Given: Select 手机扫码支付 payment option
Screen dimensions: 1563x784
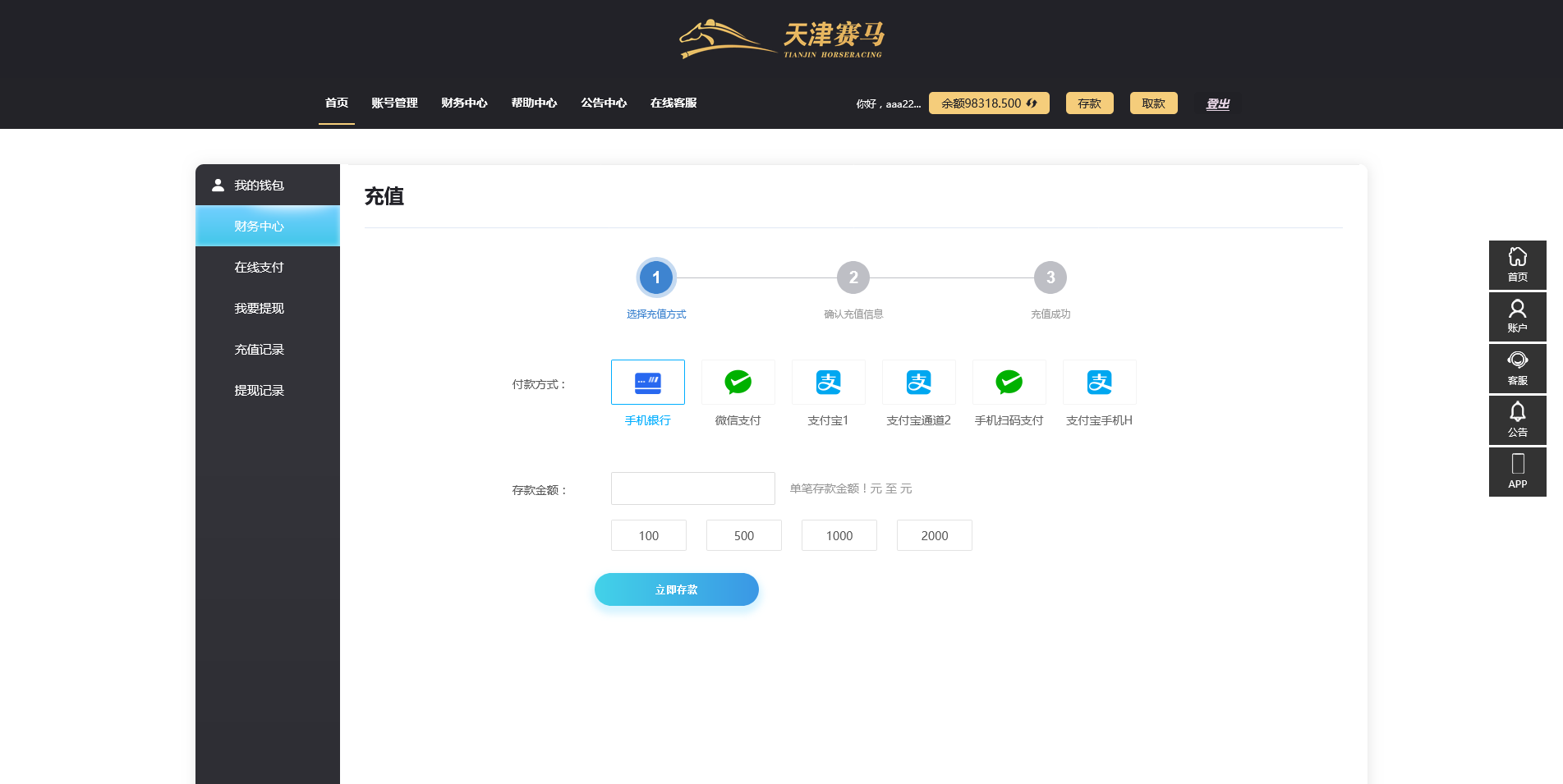Looking at the screenshot, I should point(1009,382).
